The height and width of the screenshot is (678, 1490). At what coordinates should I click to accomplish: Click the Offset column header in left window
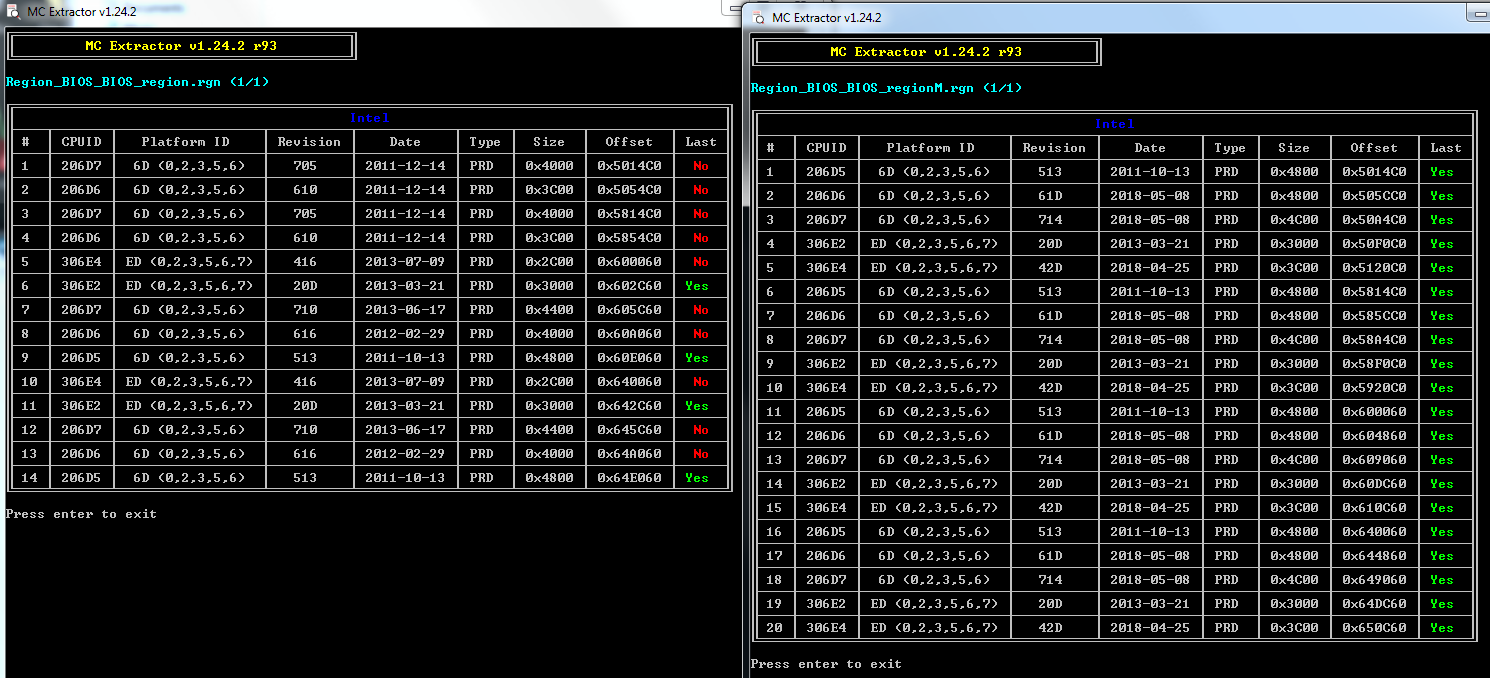coord(629,142)
